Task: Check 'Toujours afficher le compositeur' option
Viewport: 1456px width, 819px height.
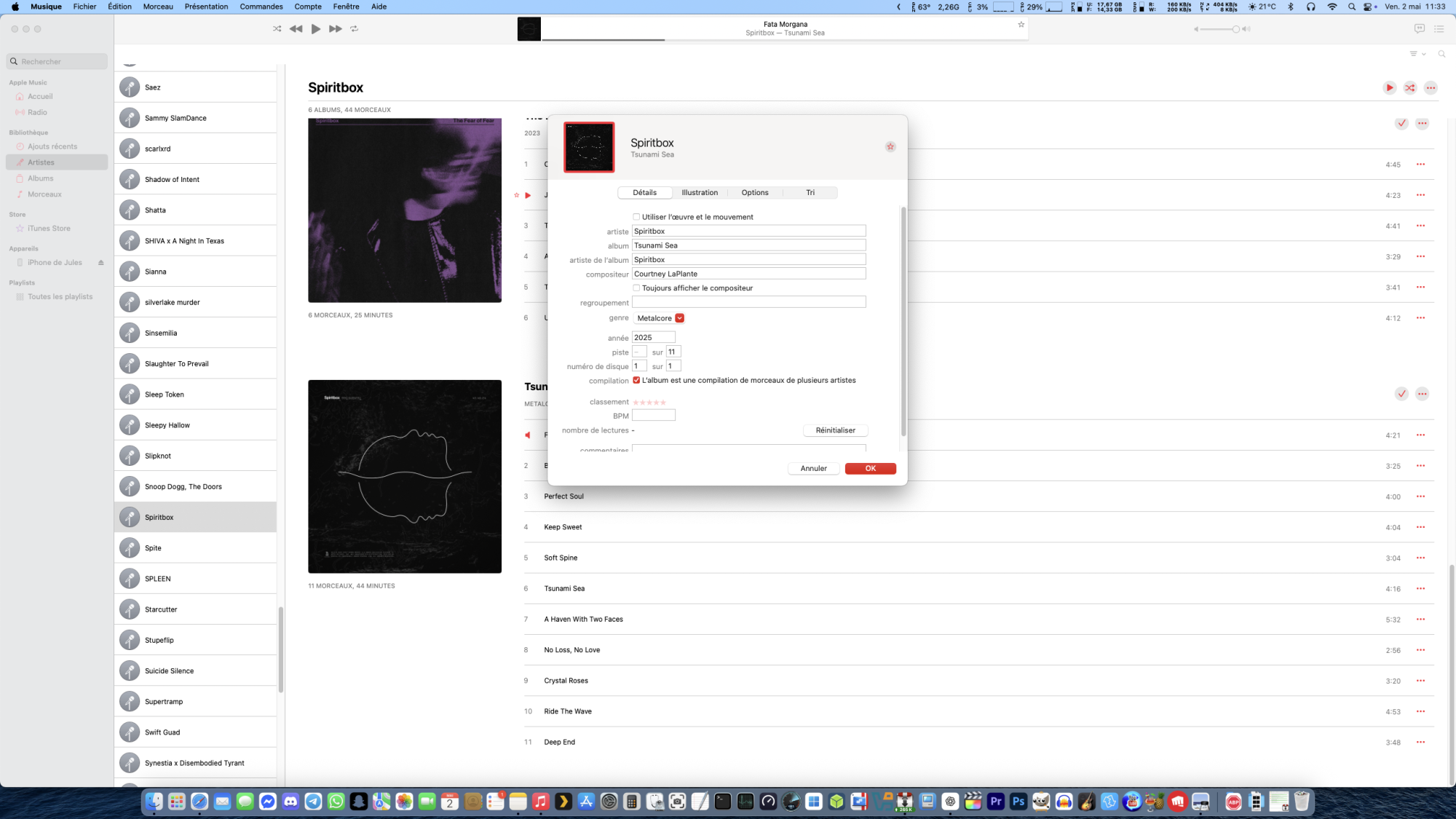Action: [x=636, y=288]
